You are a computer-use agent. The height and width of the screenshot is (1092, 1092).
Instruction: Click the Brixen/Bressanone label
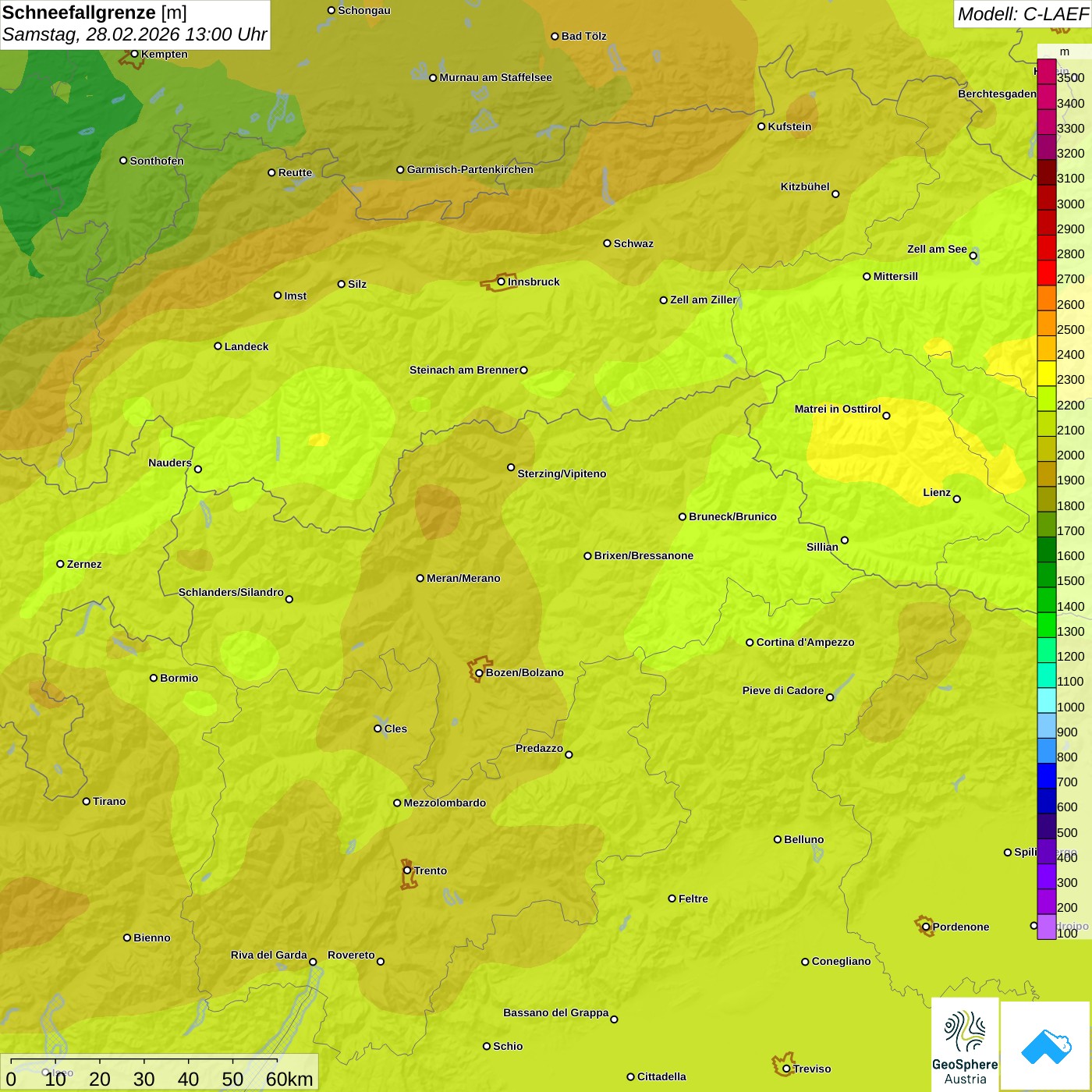click(643, 555)
